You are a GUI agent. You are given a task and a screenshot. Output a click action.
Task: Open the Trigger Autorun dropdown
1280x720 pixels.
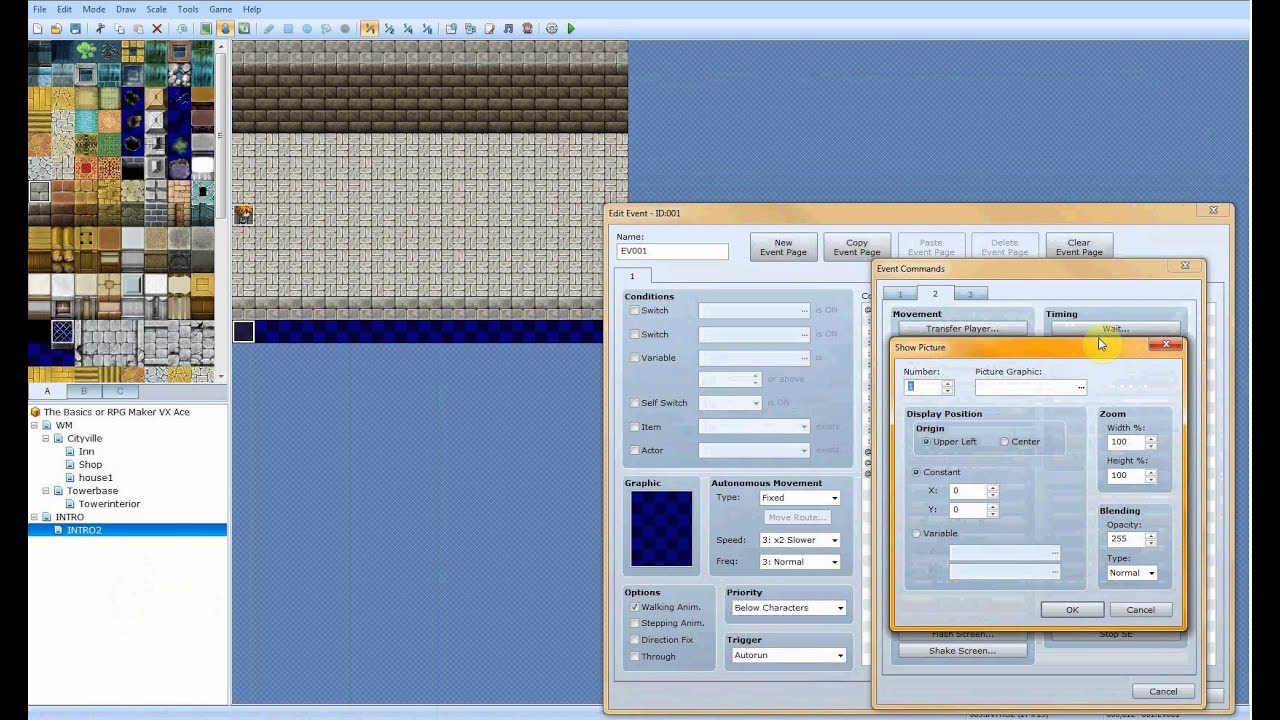[x=788, y=655]
